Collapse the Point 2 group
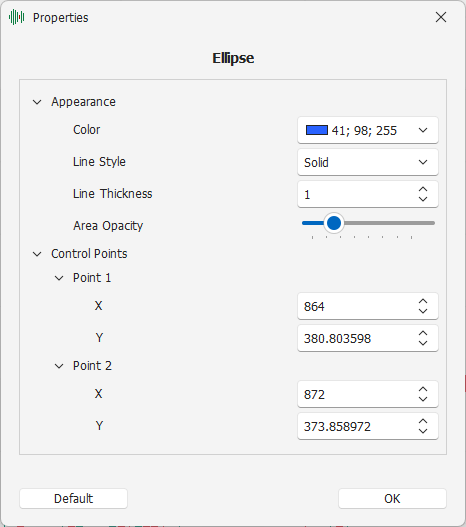 [59, 366]
